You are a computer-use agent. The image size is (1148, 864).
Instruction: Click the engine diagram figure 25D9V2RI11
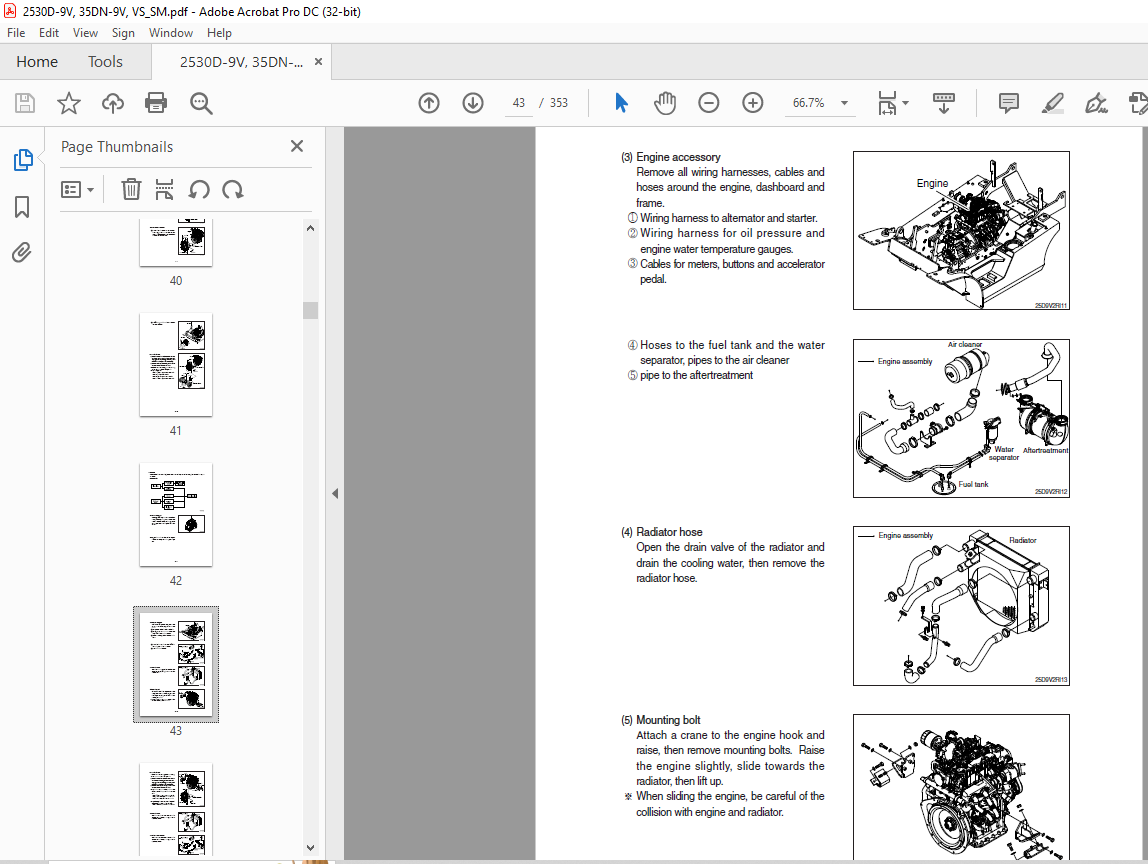click(961, 231)
